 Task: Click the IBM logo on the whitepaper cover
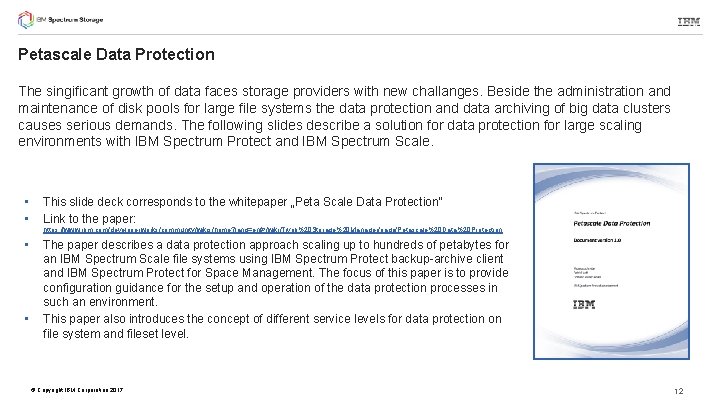pyautogui.click(x=587, y=305)
